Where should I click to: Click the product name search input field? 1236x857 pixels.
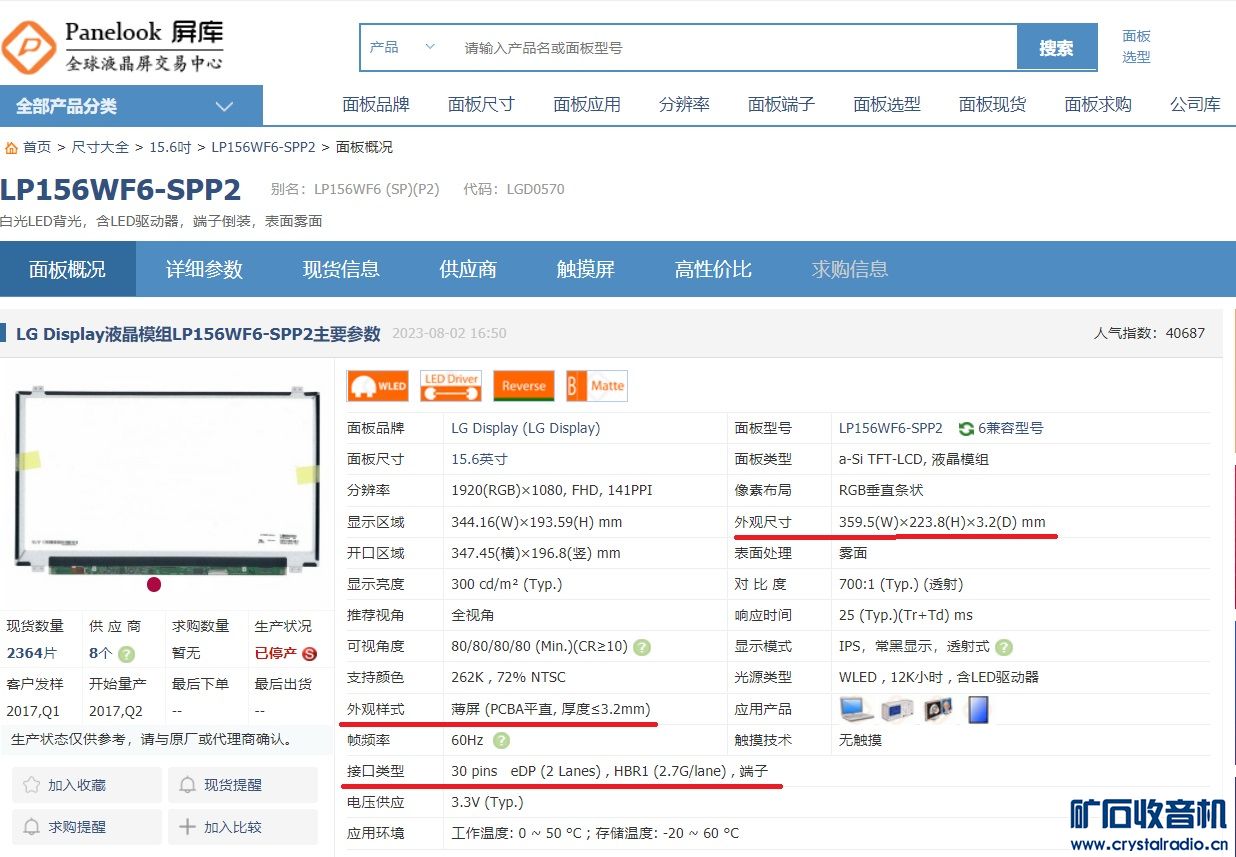(735, 48)
